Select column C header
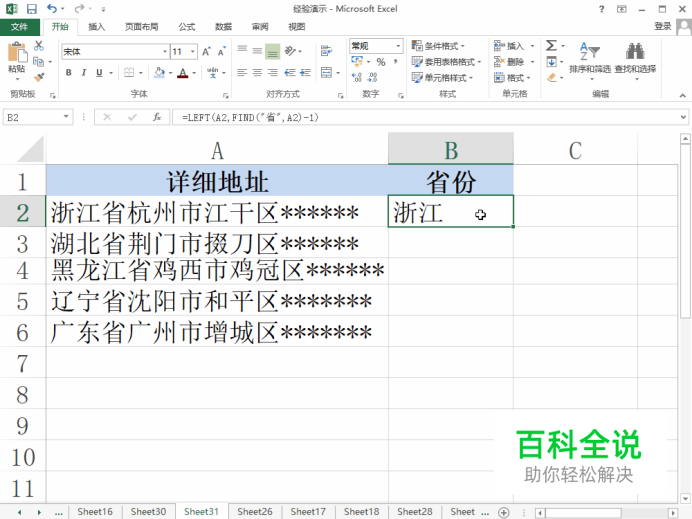 pos(575,150)
